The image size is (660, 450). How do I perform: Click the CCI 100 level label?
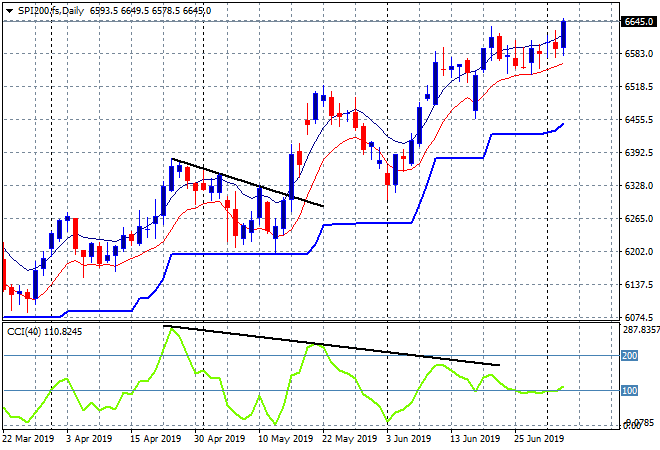(629, 391)
